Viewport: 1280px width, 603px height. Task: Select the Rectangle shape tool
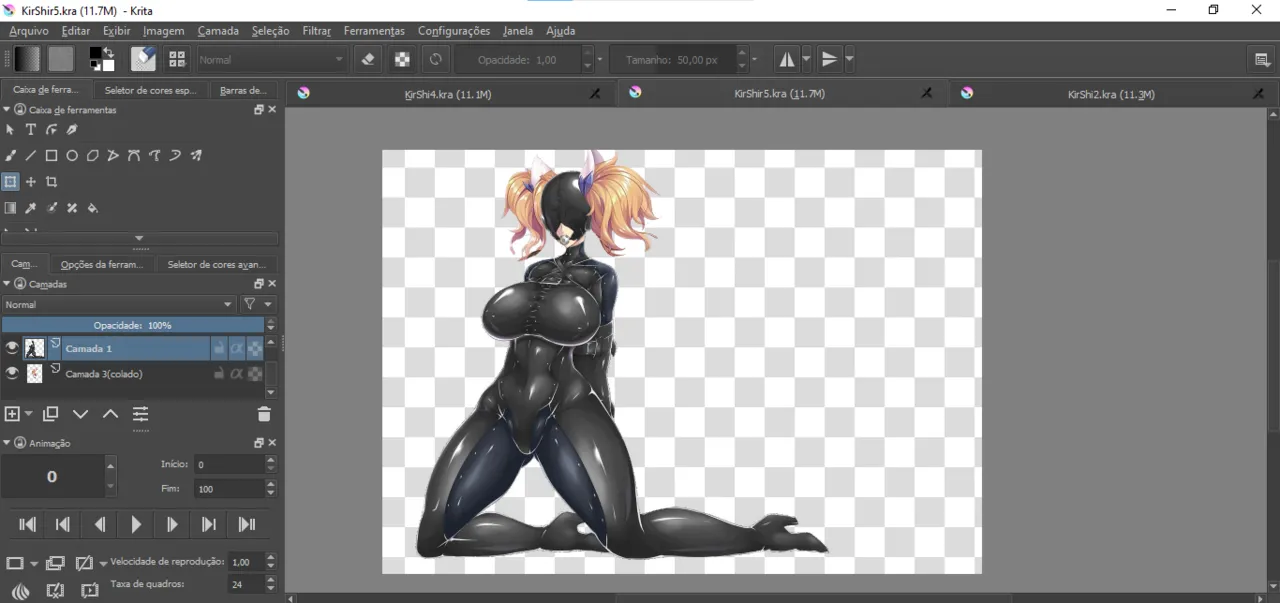[51, 156]
